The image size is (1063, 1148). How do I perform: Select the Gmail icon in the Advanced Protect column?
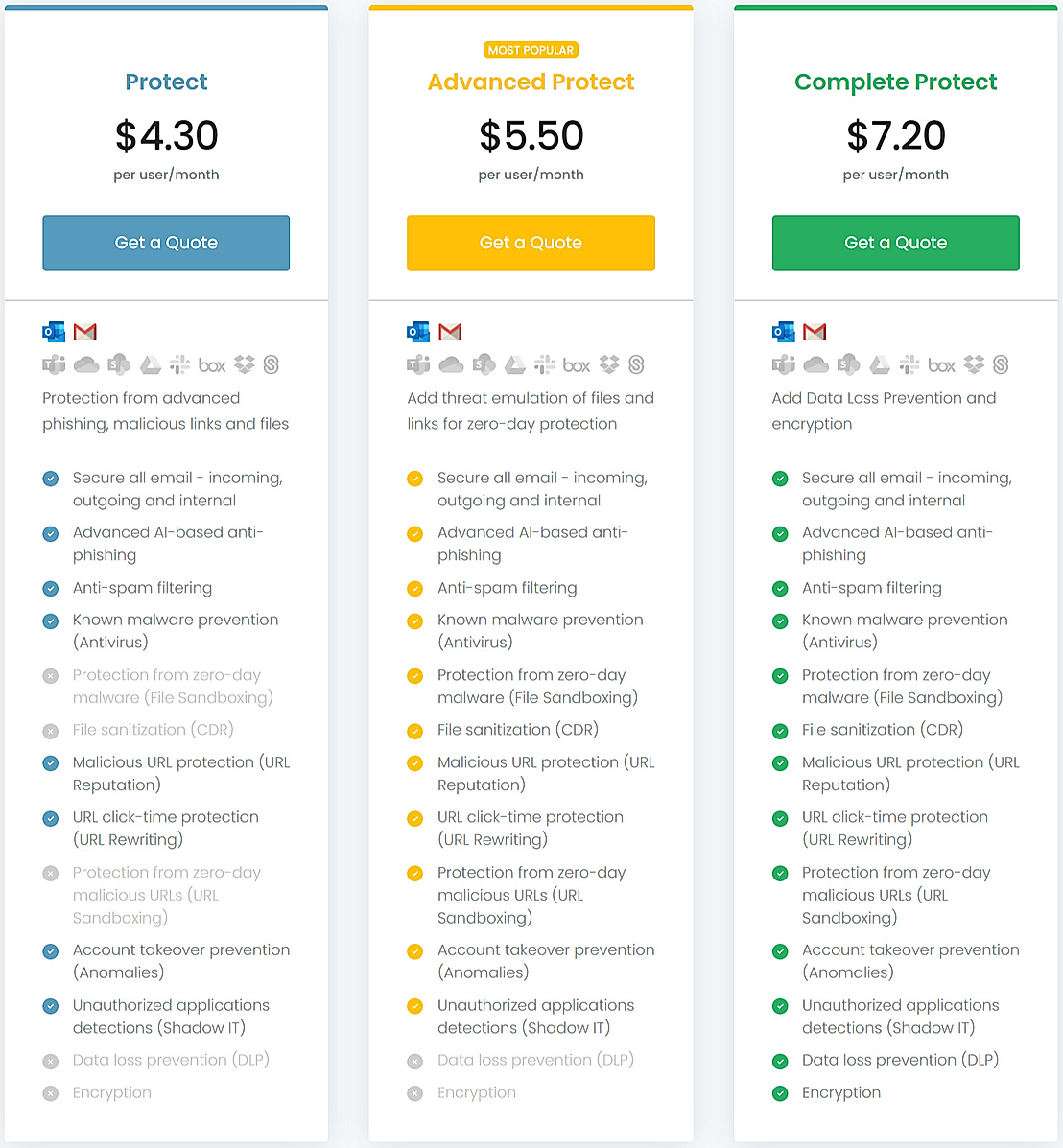[x=451, y=331]
